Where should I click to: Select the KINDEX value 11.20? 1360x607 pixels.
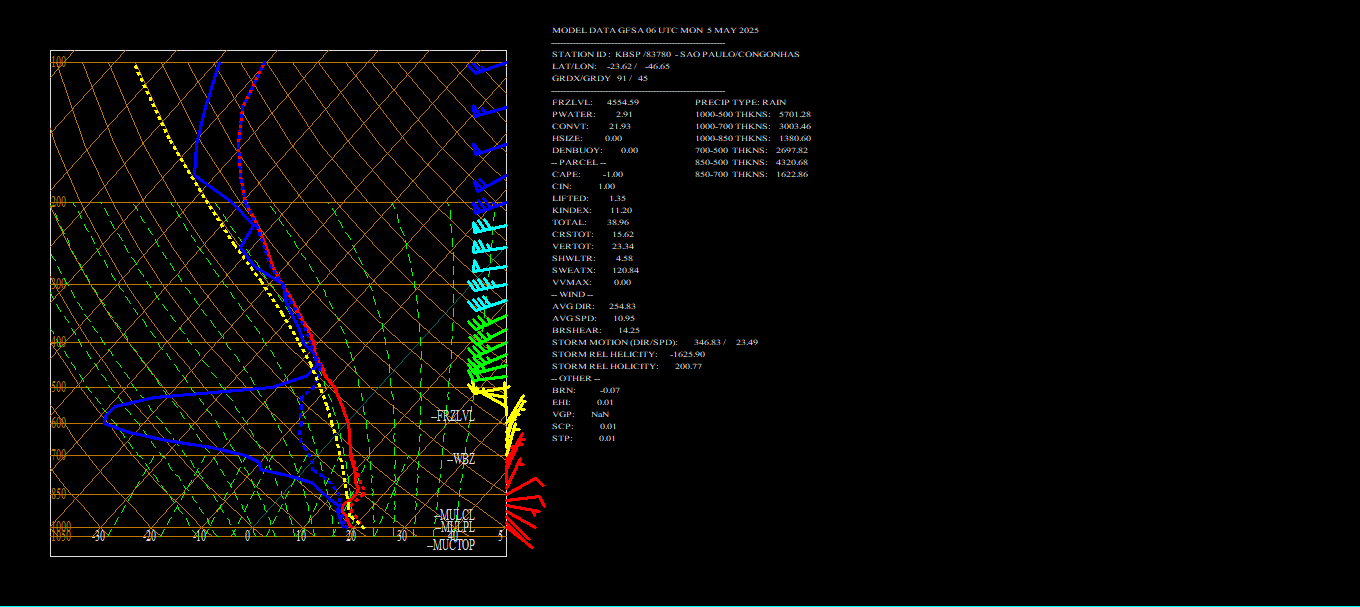620,210
